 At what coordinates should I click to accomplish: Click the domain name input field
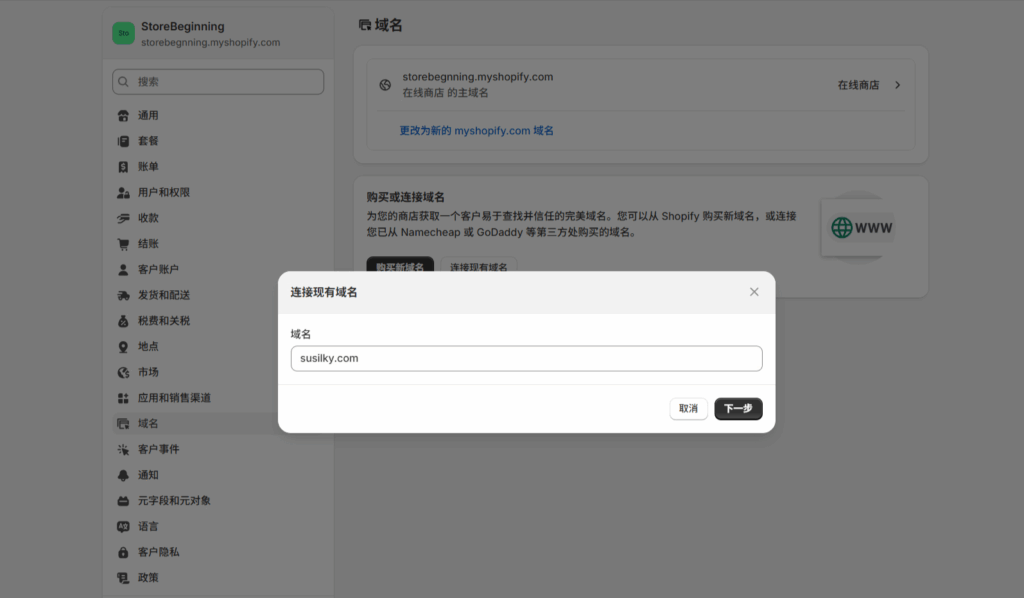pyautogui.click(x=526, y=358)
